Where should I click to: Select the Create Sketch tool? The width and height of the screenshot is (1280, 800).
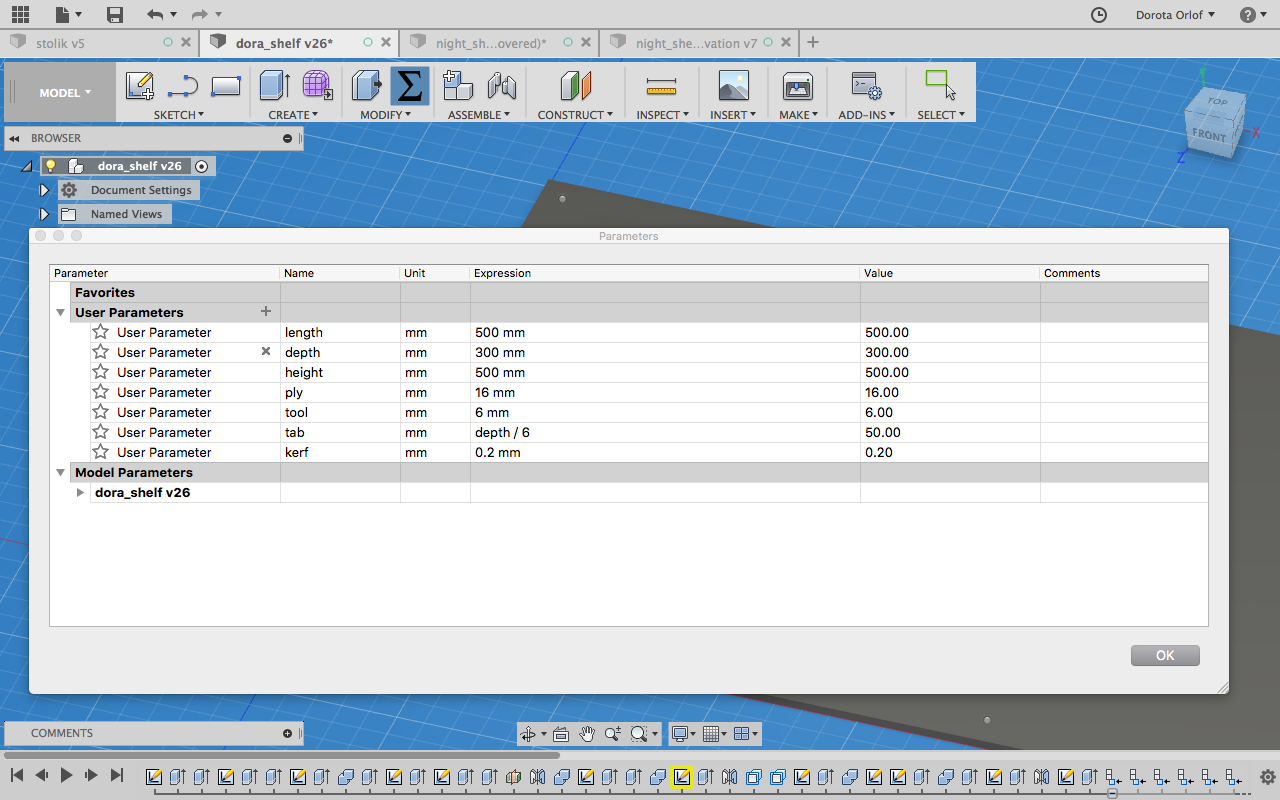click(x=140, y=86)
